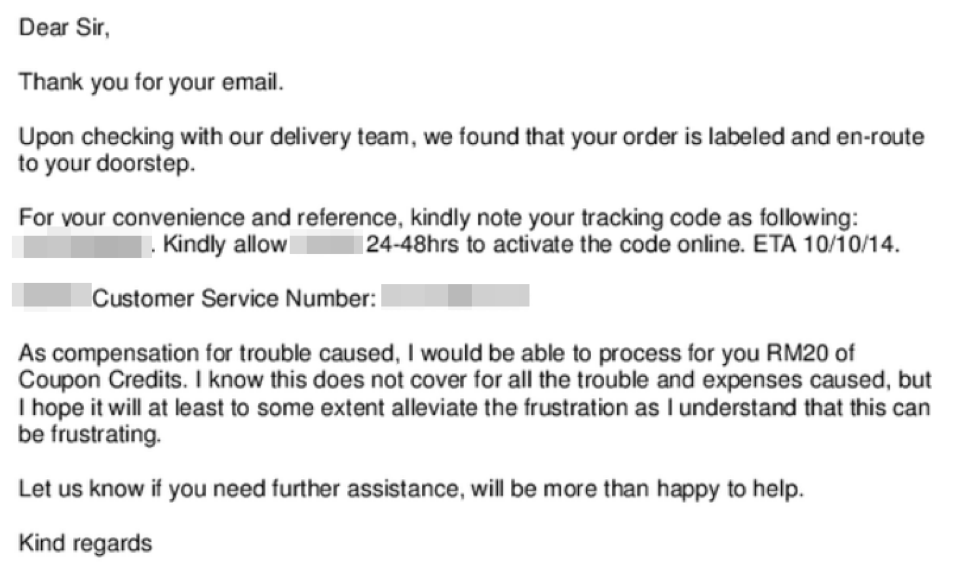Click the blurred Customer Service phone number

(x=455, y=296)
